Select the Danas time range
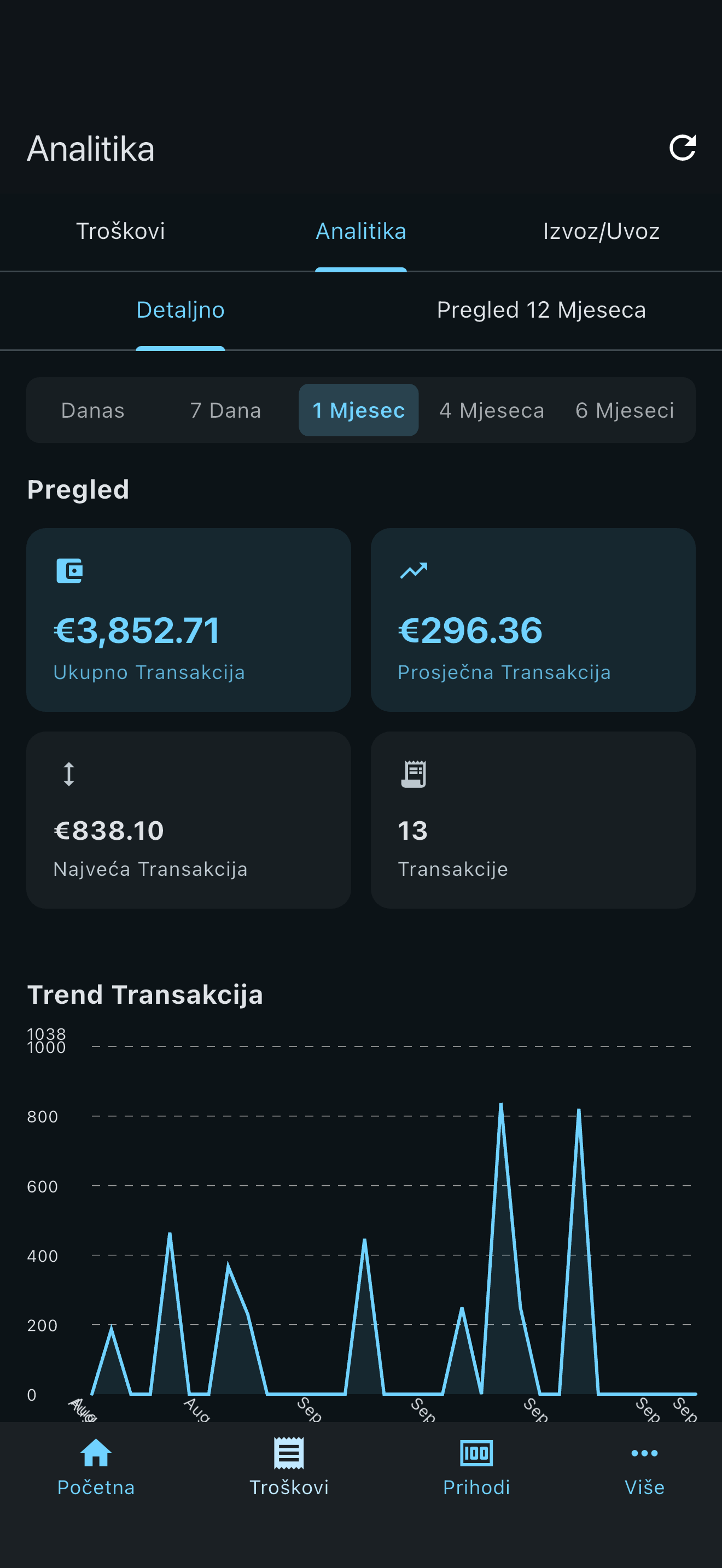The height and width of the screenshot is (1568, 722). tap(92, 410)
